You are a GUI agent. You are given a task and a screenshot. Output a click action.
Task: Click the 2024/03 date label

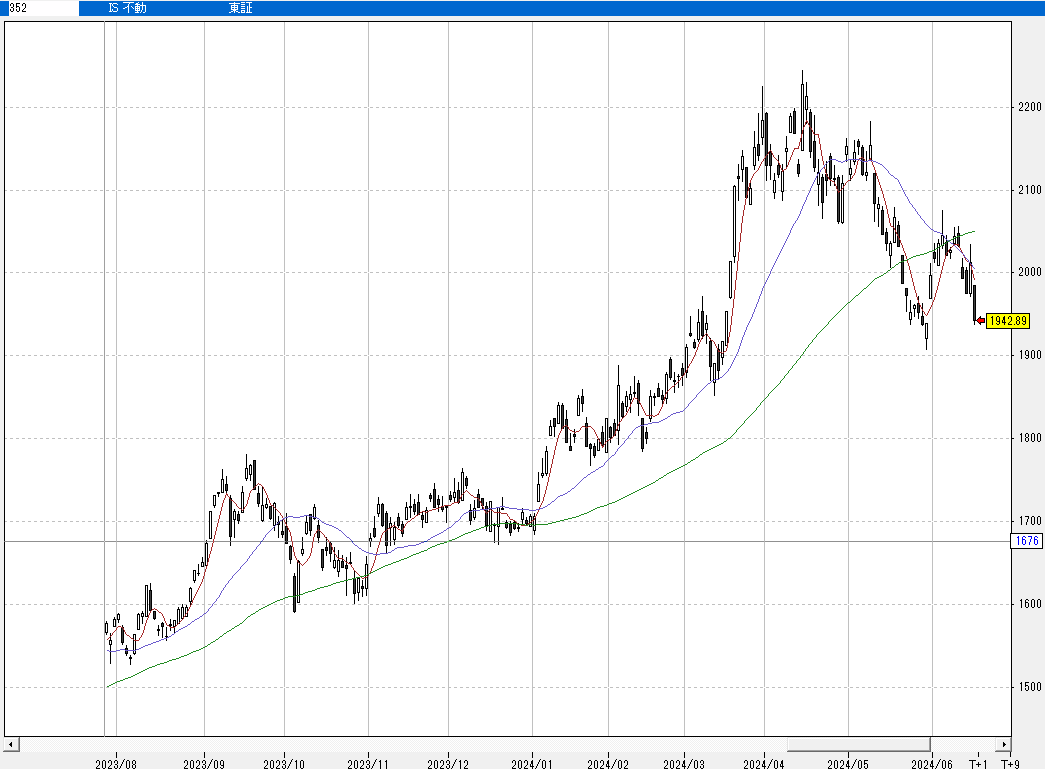[684, 764]
